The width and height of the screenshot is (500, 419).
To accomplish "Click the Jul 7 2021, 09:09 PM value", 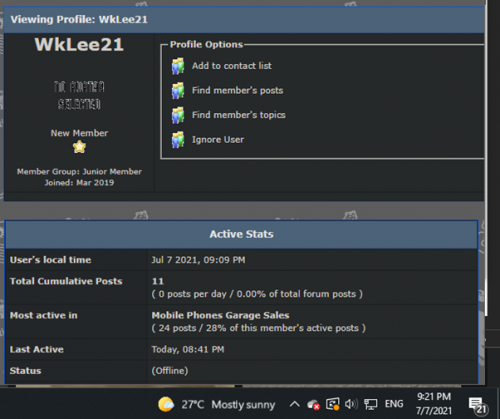I will point(198,260).
